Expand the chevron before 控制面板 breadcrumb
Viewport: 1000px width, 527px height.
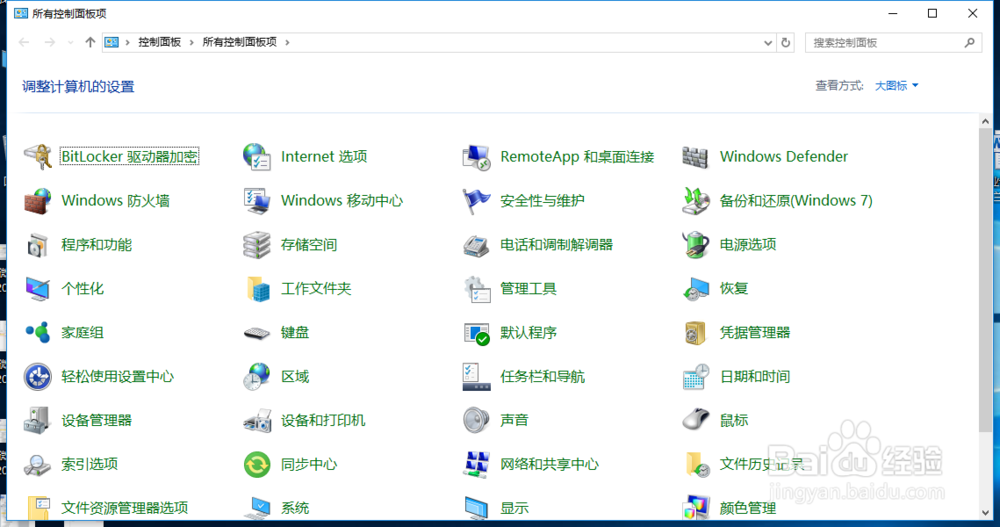click(x=128, y=43)
